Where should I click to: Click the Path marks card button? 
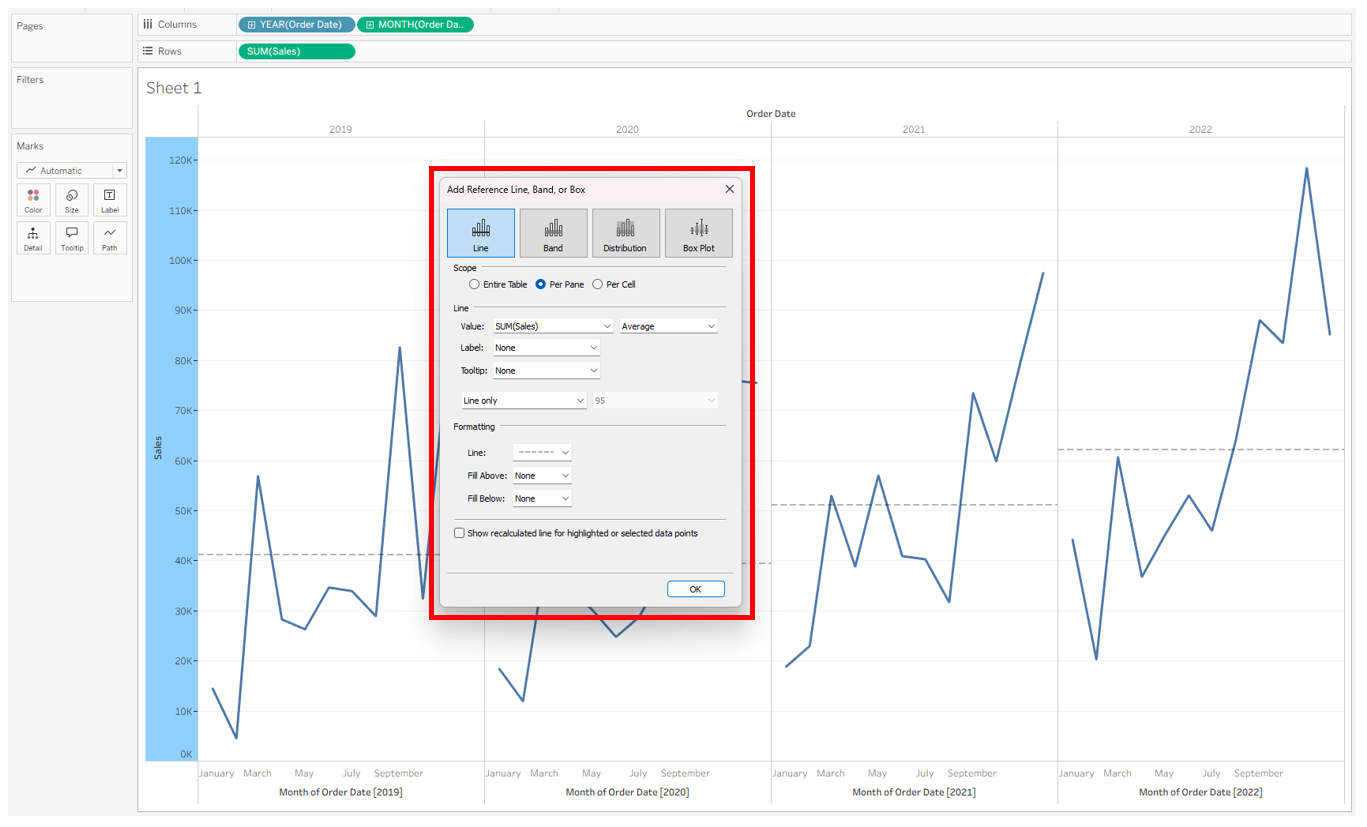point(110,238)
